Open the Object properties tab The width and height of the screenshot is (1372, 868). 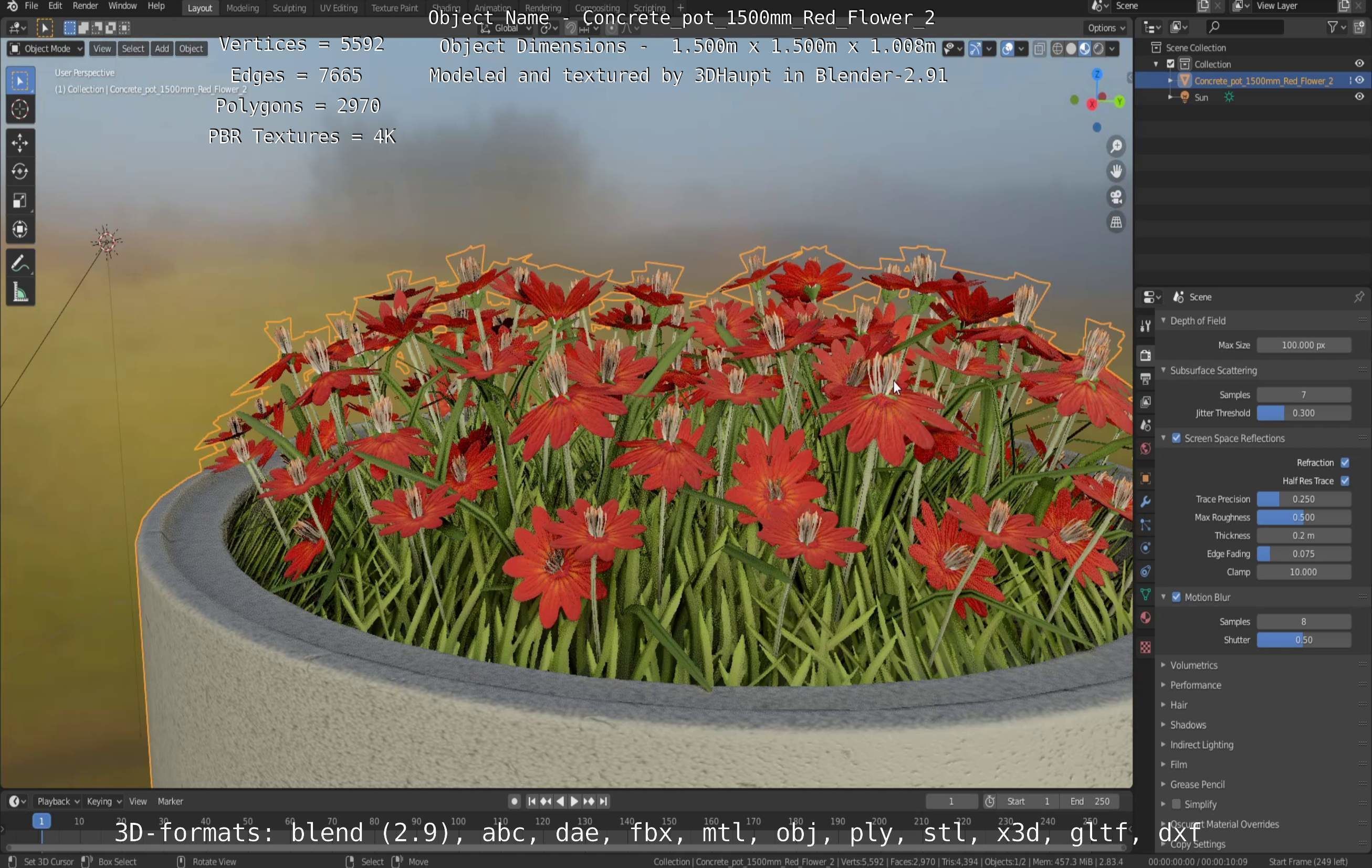[x=1145, y=478]
